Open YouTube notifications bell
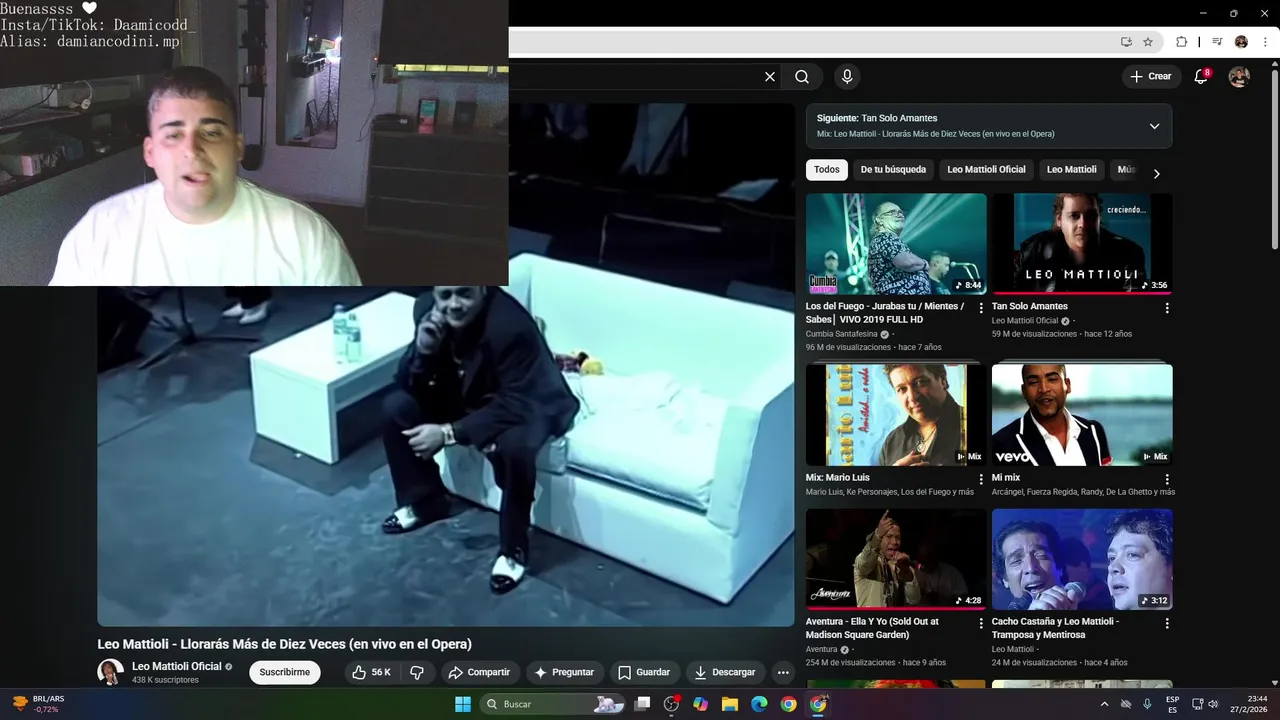This screenshot has width=1280, height=720. coord(1202,77)
